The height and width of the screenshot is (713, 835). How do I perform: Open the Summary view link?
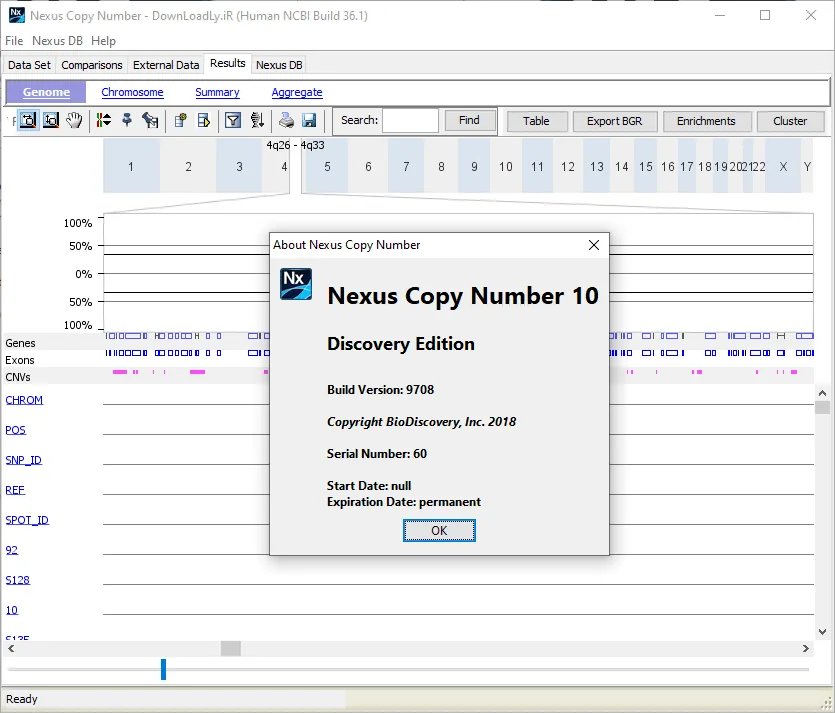pos(217,92)
